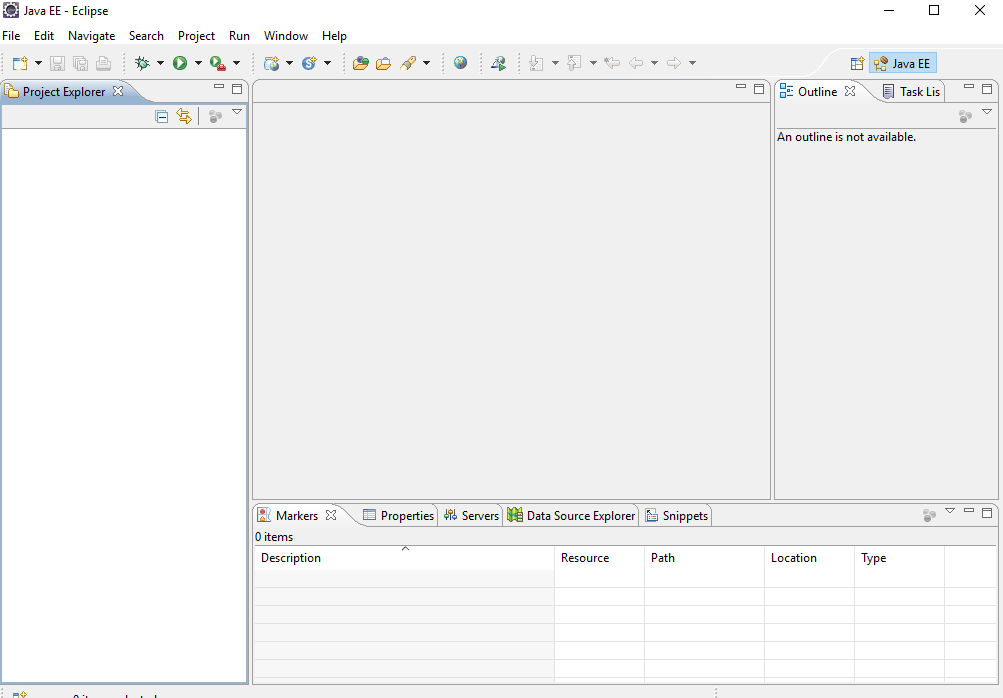
Task: Open the New wizard dropdown arrow
Action: 38,63
